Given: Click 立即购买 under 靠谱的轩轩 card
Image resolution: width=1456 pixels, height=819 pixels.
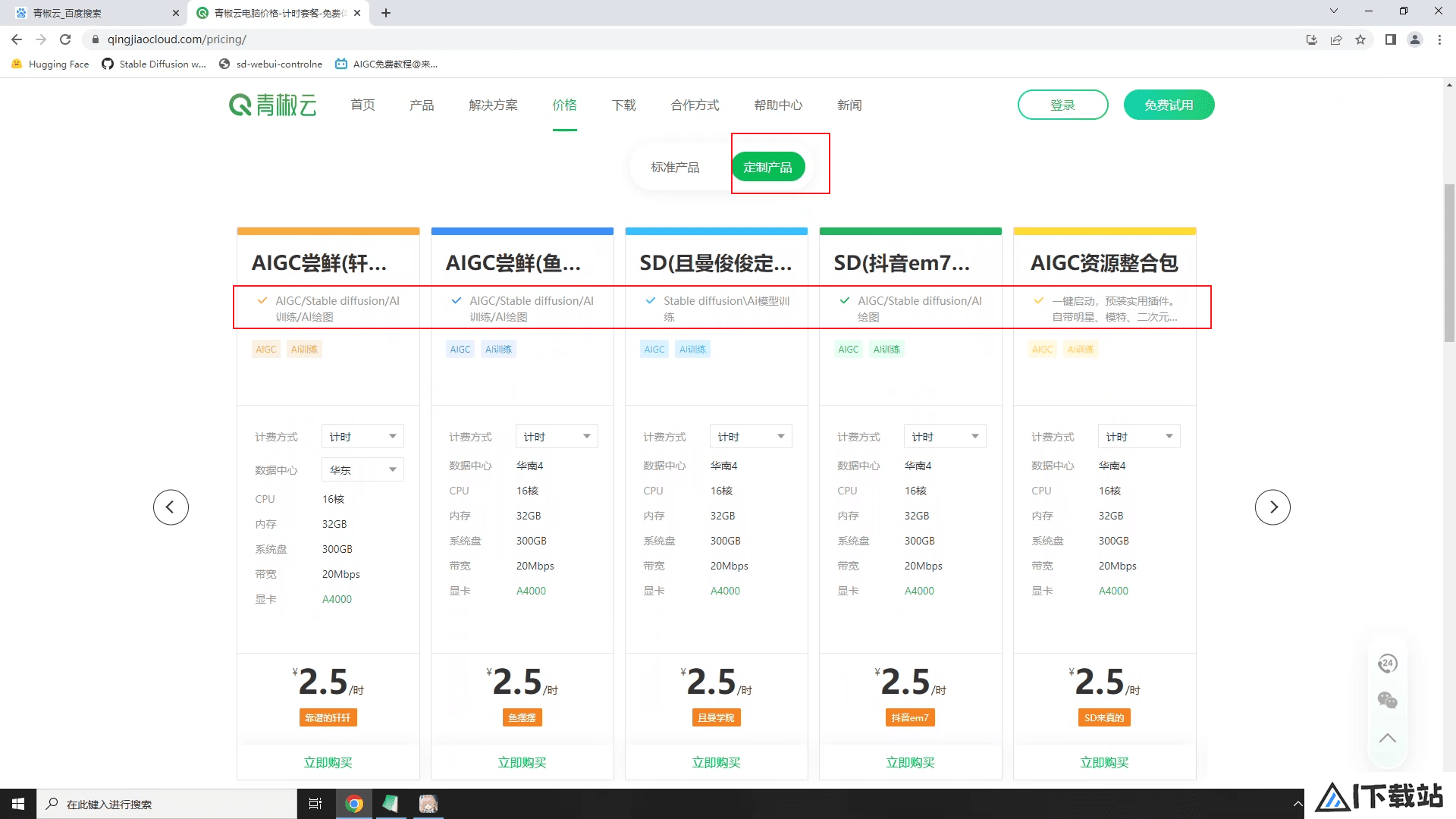Looking at the screenshot, I should [x=328, y=762].
